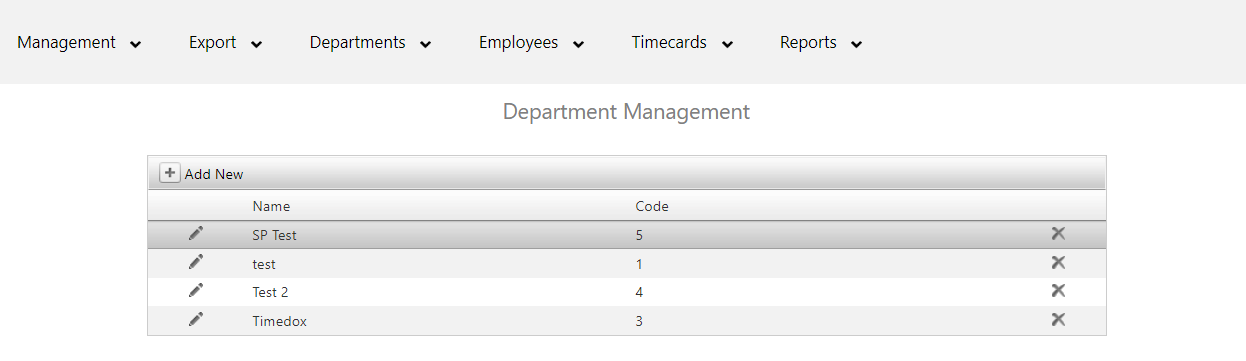Delete the SP Test department
1246x361 pixels.
point(1058,234)
